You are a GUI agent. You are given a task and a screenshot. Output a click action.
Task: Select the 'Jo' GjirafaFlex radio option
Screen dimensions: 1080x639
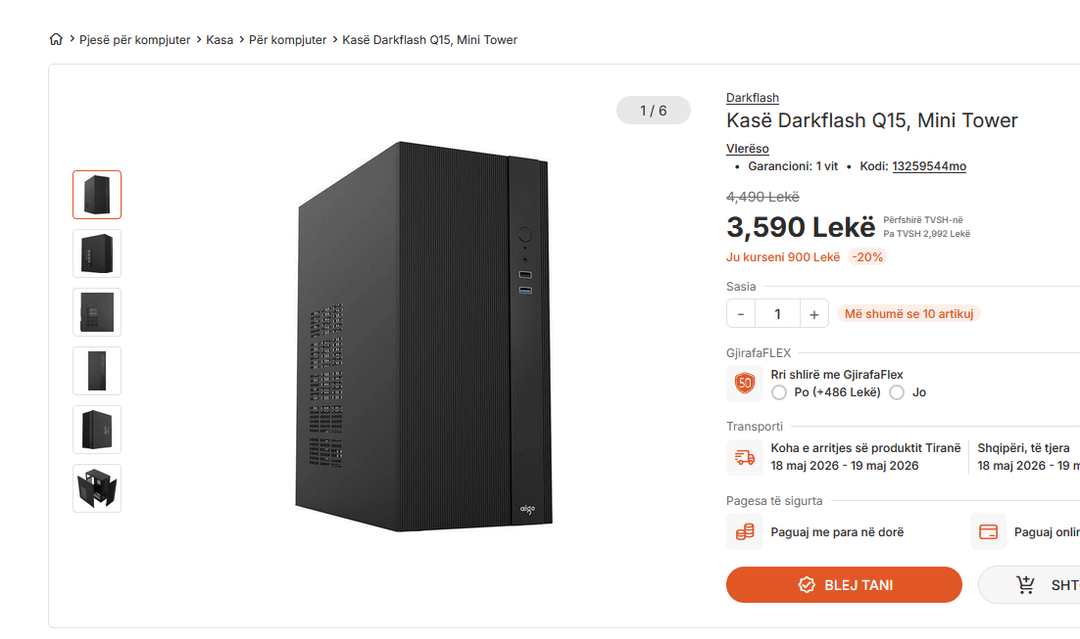tap(897, 392)
